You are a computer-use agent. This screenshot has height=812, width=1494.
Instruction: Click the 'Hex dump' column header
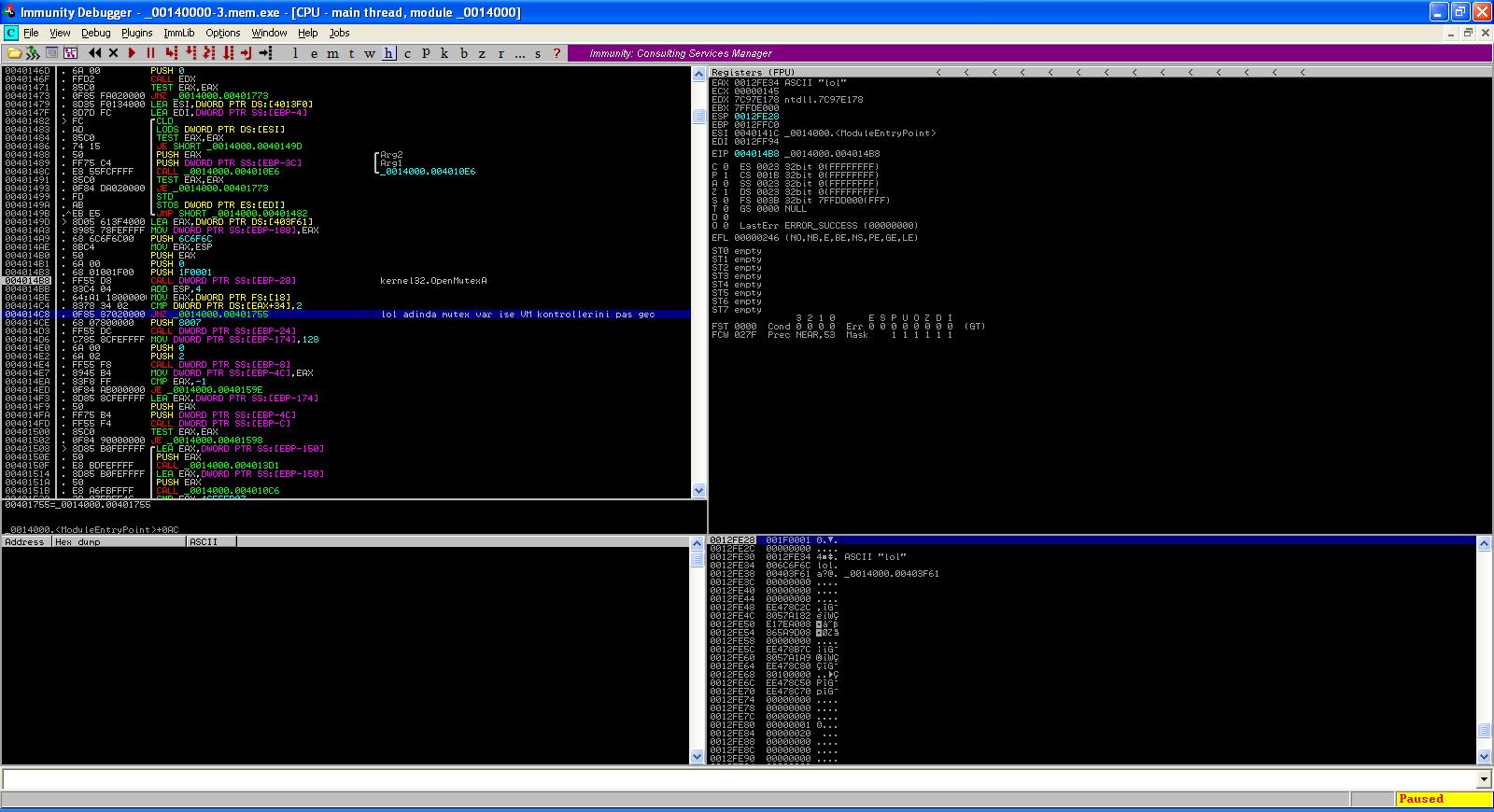click(119, 541)
